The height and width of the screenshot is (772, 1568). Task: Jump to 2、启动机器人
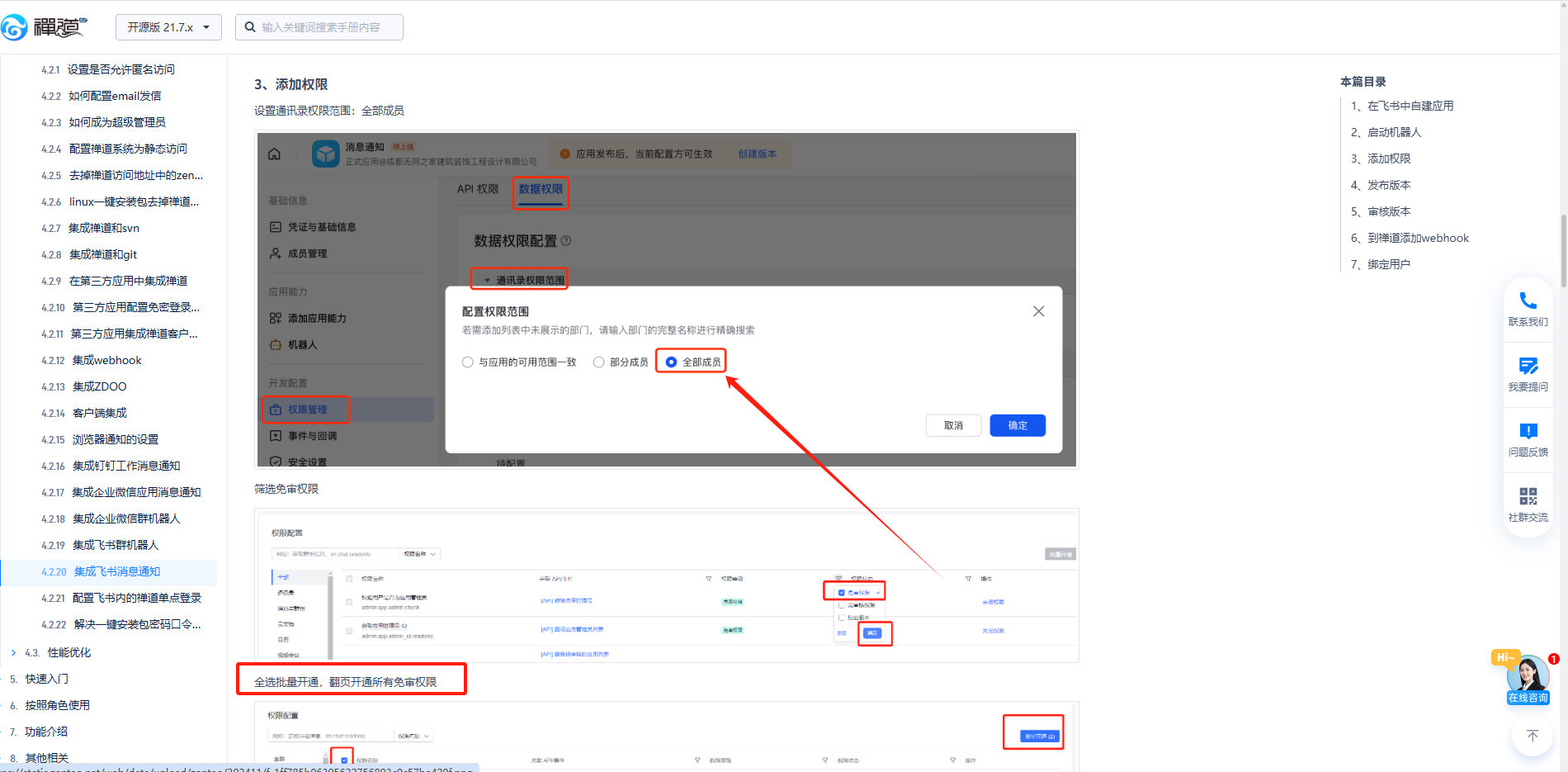[x=1386, y=132]
